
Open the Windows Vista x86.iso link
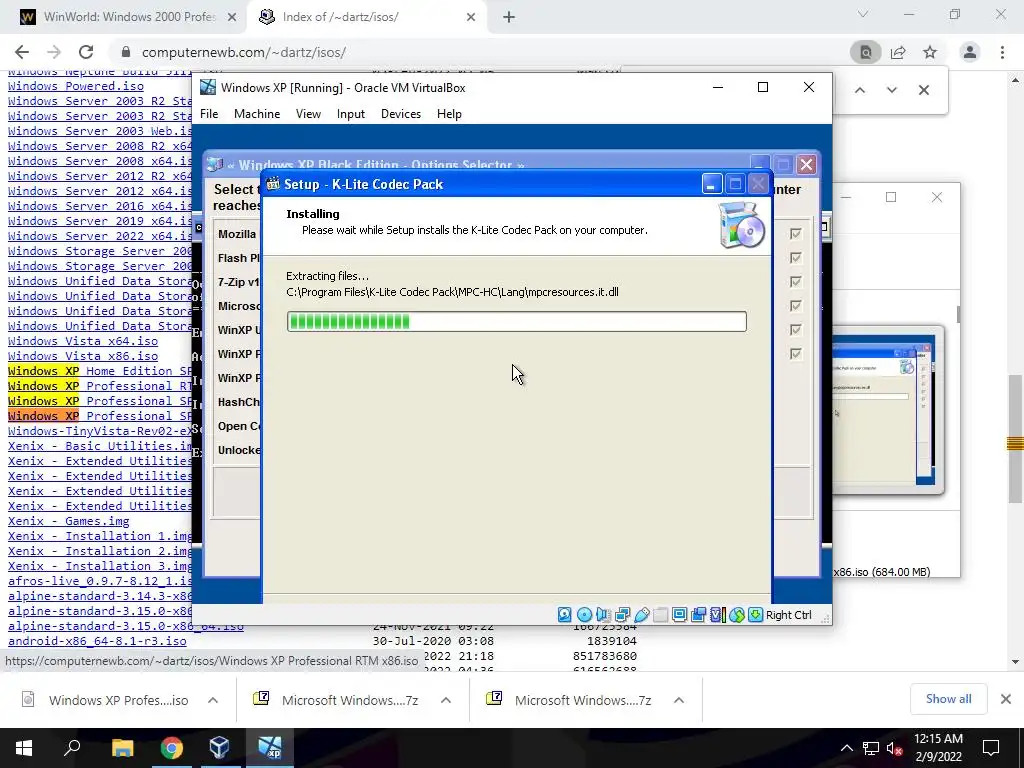(x=83, y=356)
